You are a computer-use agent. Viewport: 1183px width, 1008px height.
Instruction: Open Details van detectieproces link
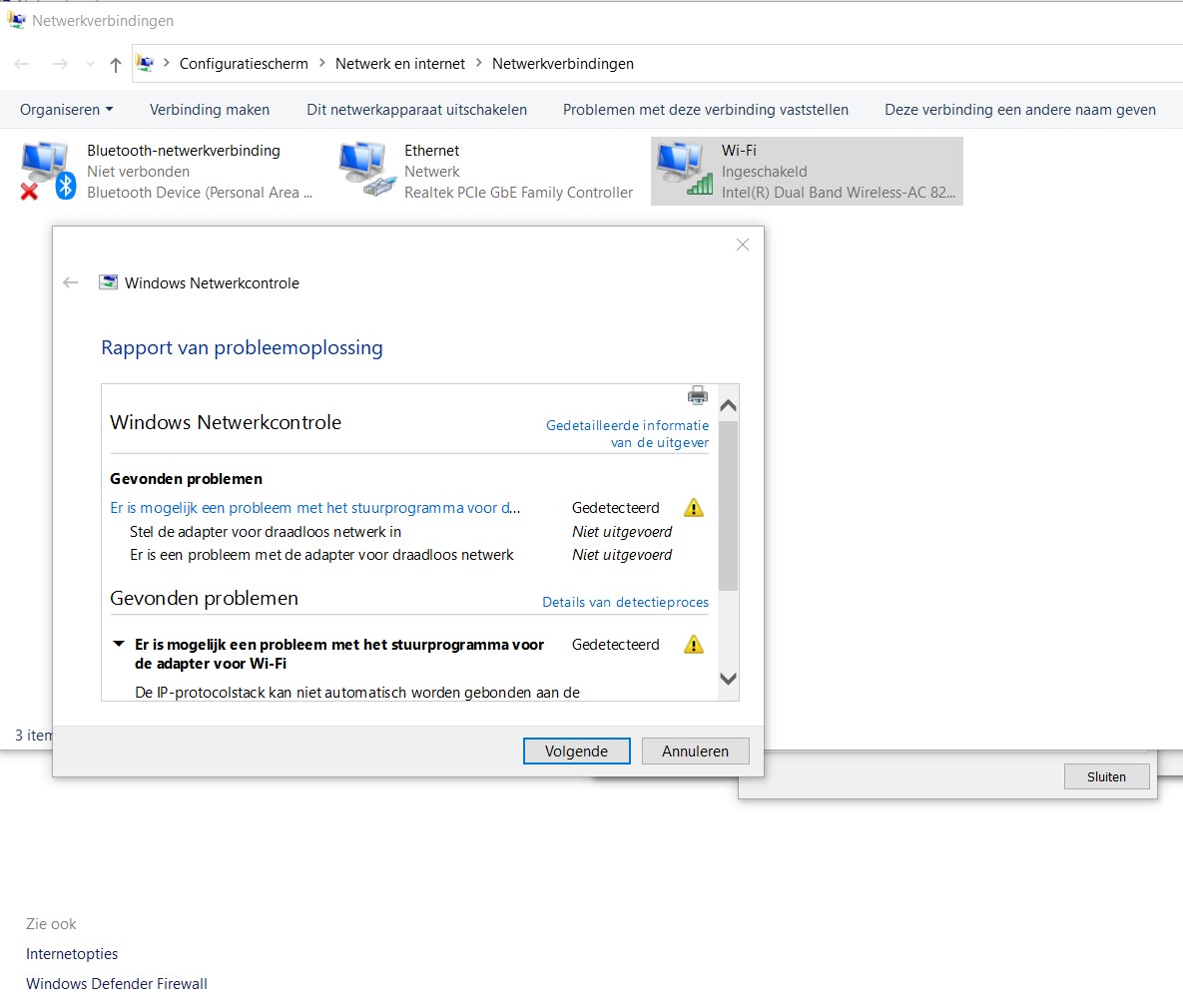tap(626, 602)
